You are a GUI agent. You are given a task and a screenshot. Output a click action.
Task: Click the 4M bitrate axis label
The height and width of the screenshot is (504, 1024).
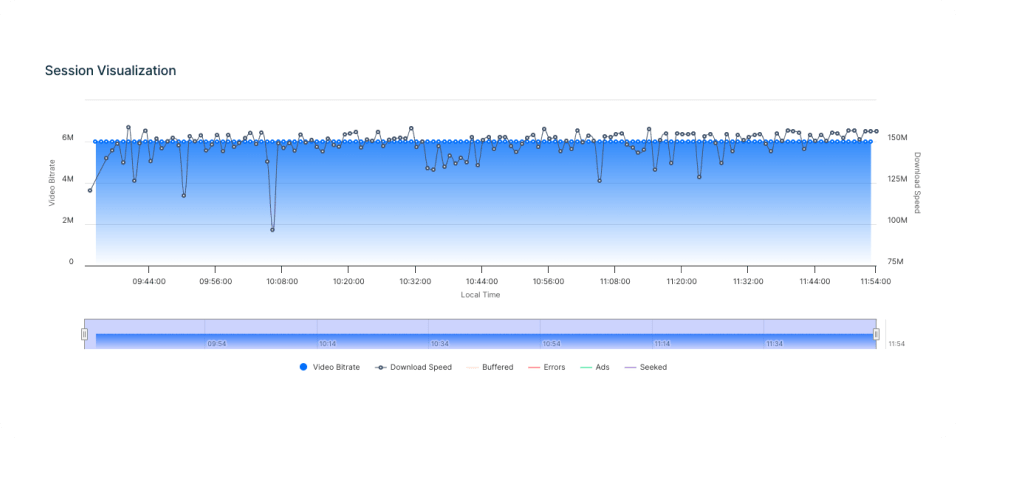click(68, 179)
